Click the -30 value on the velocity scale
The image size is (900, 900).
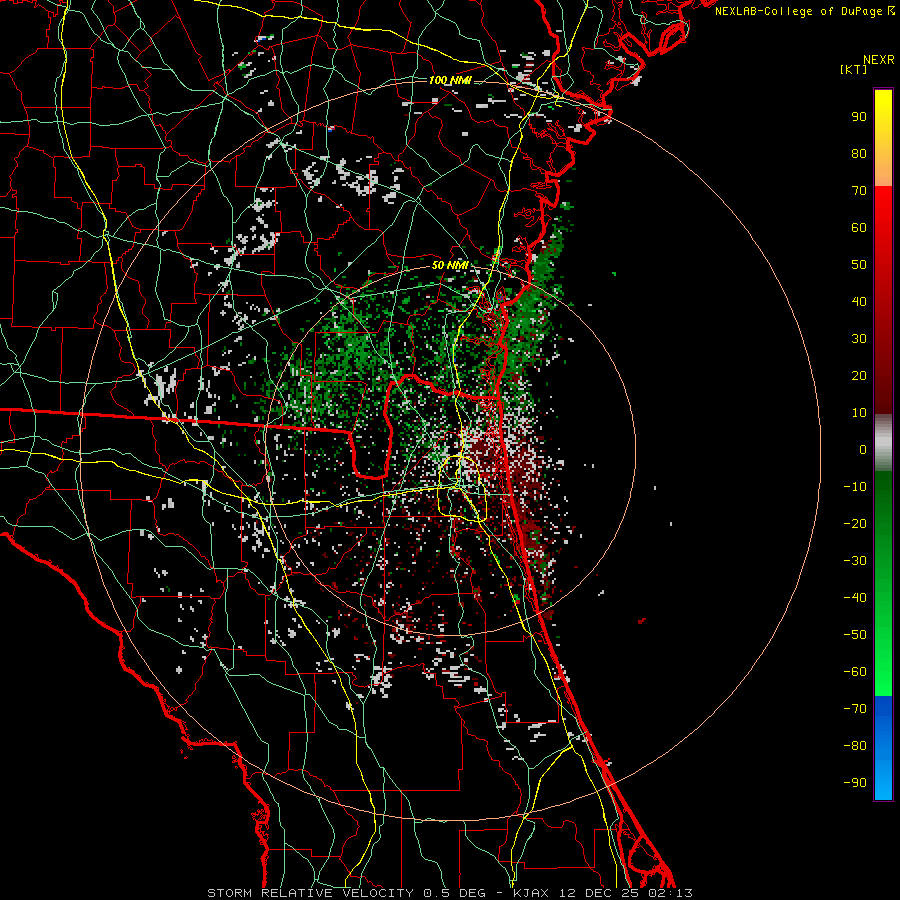(855, 561)
